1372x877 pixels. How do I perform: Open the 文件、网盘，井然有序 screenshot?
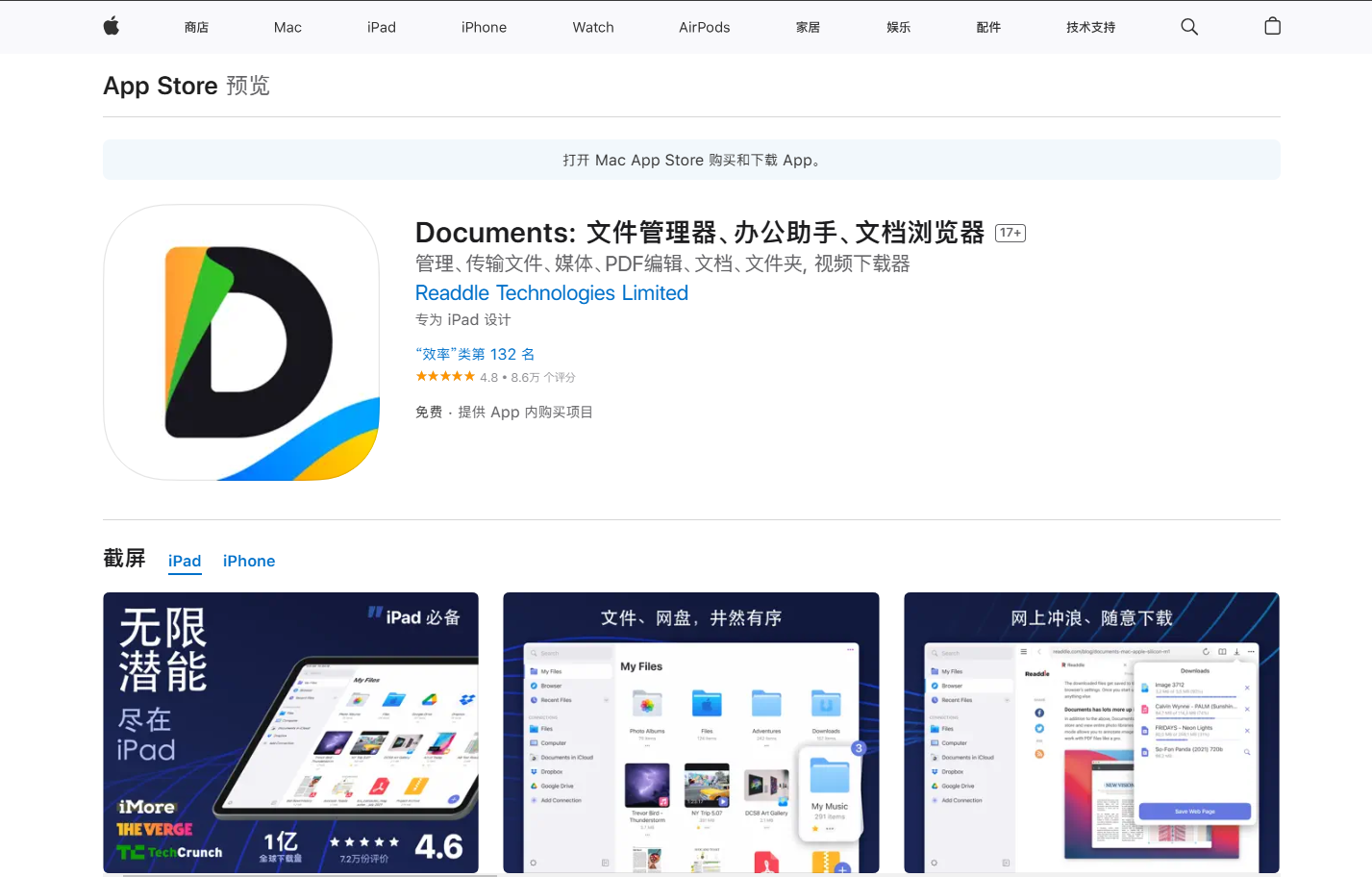(691, 733)
